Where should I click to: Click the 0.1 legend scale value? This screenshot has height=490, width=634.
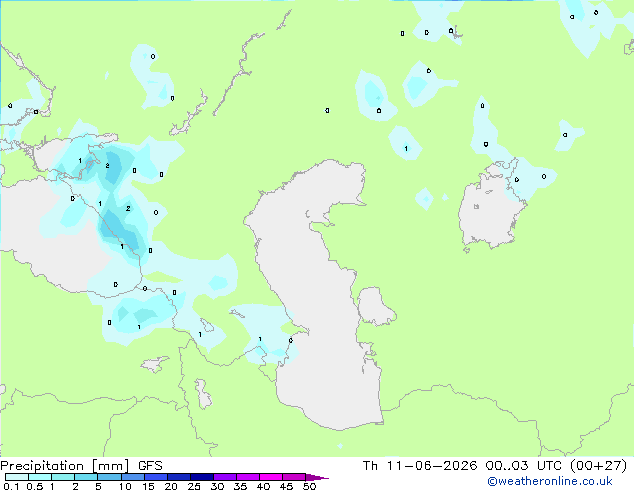(11, 486)
